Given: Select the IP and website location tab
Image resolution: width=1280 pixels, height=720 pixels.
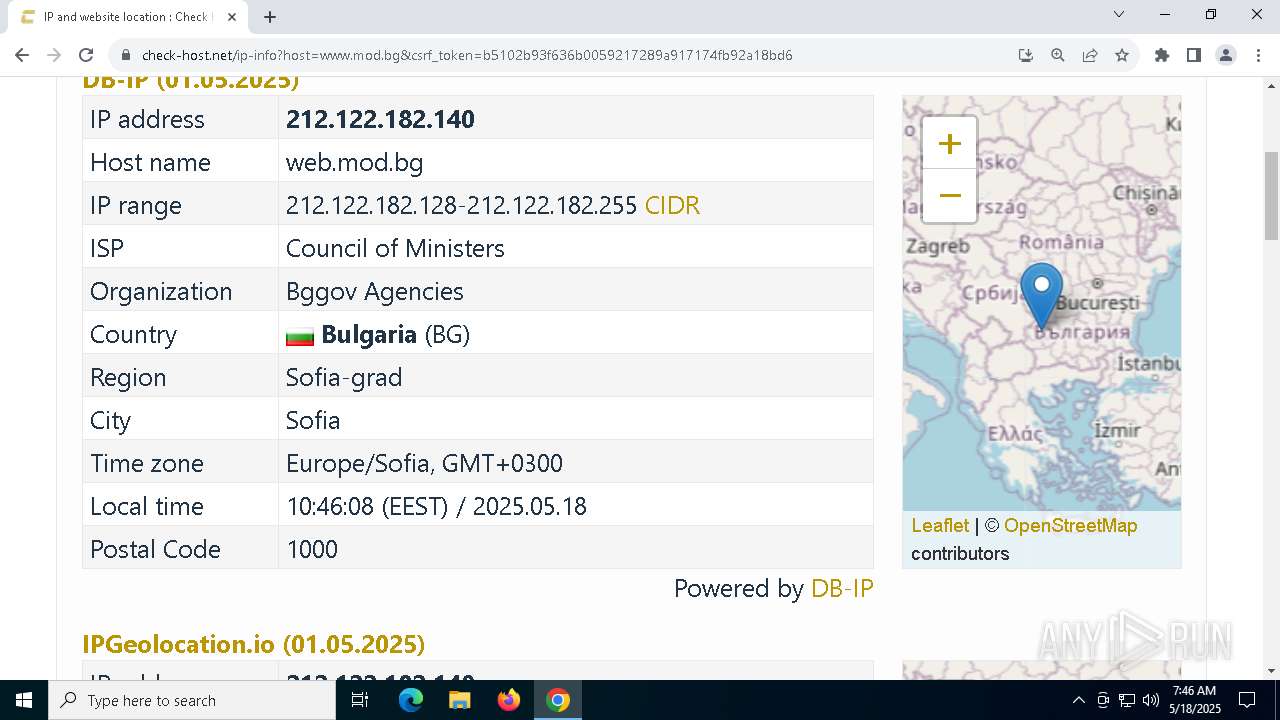Looking at the screenshot, I should pyautogui.click(x=127, y=17).
